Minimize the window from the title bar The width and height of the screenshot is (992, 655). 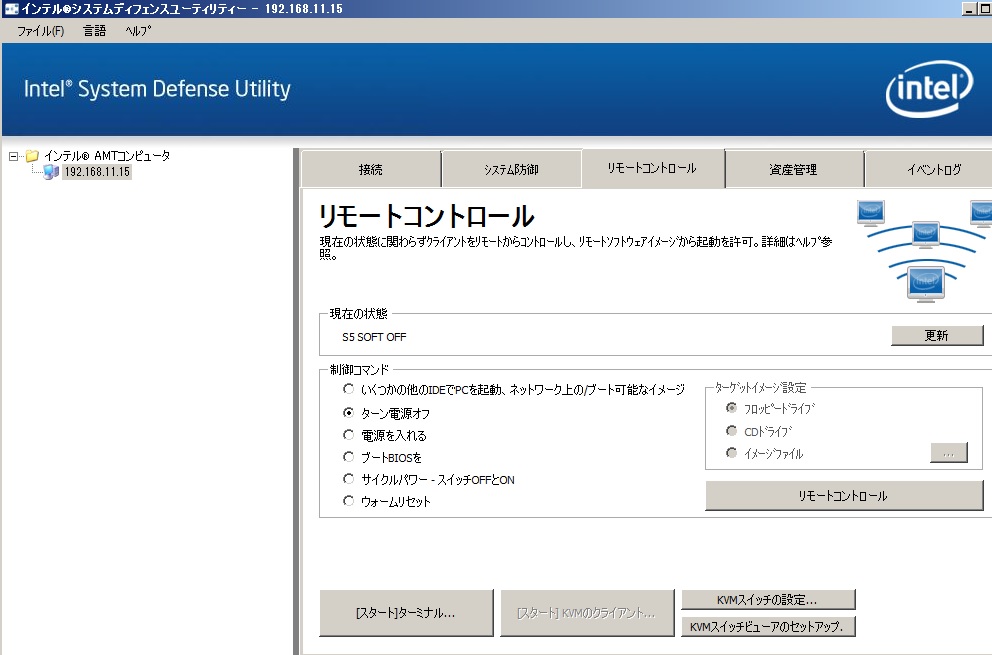969,9
